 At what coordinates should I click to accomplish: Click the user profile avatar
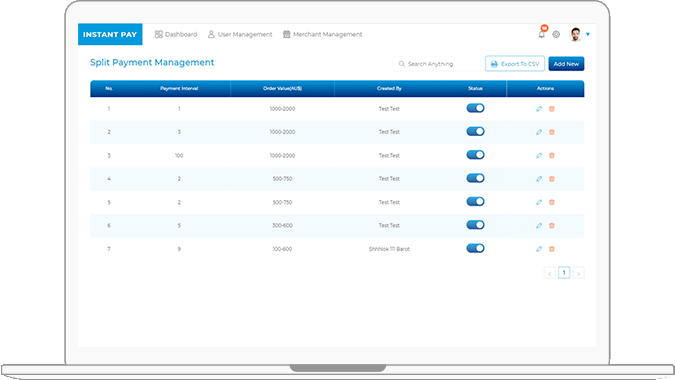[576, 34]
